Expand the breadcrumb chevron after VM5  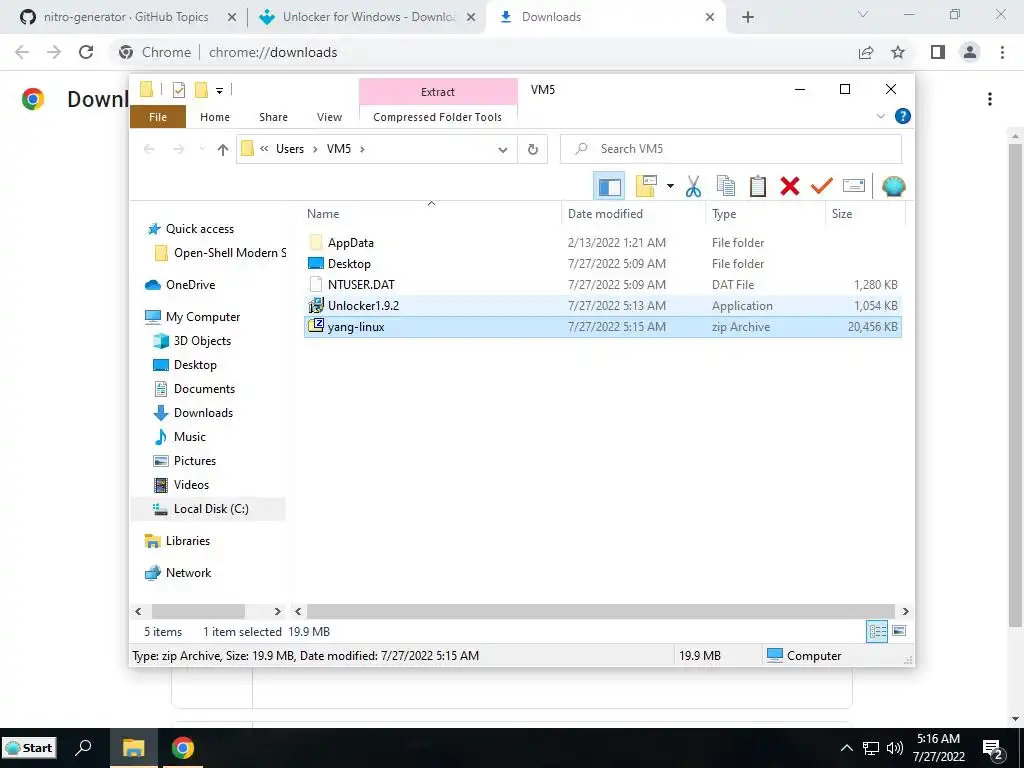362,150
